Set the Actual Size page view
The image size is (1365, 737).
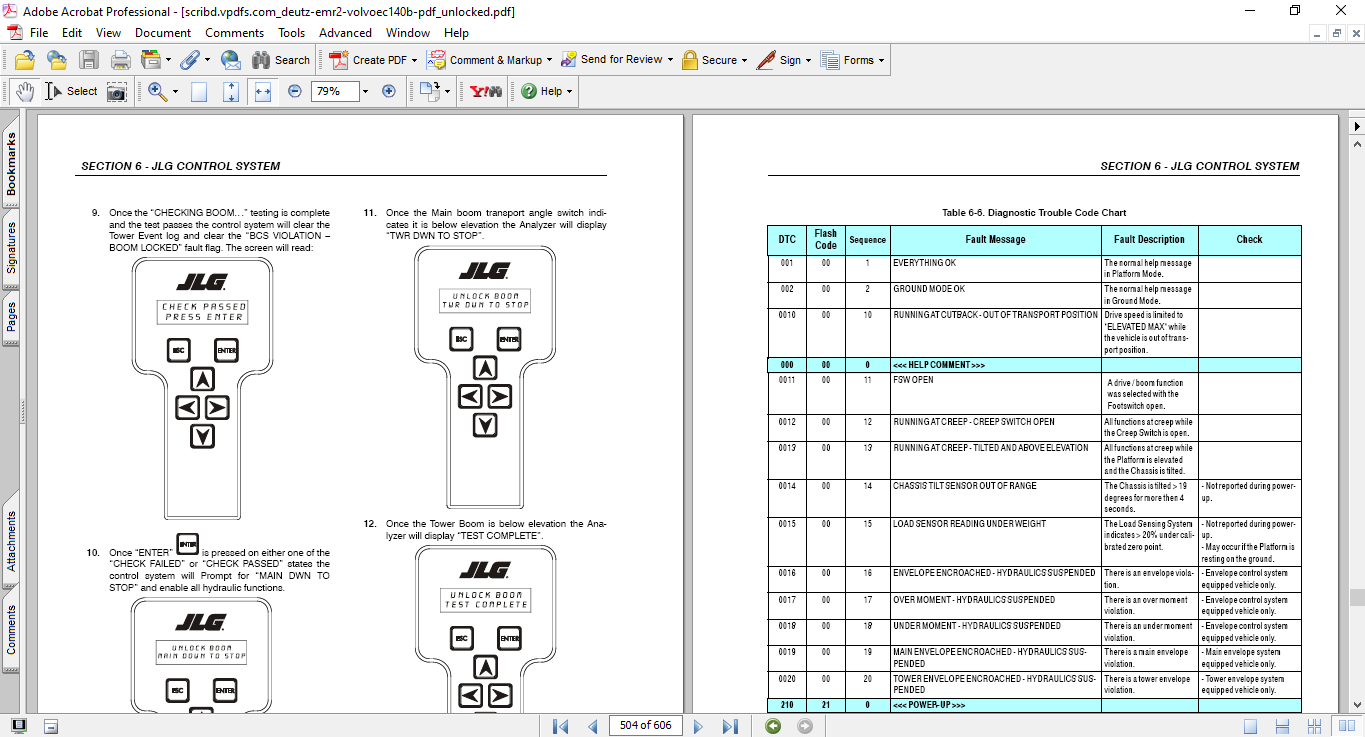[x=199, y=91]
